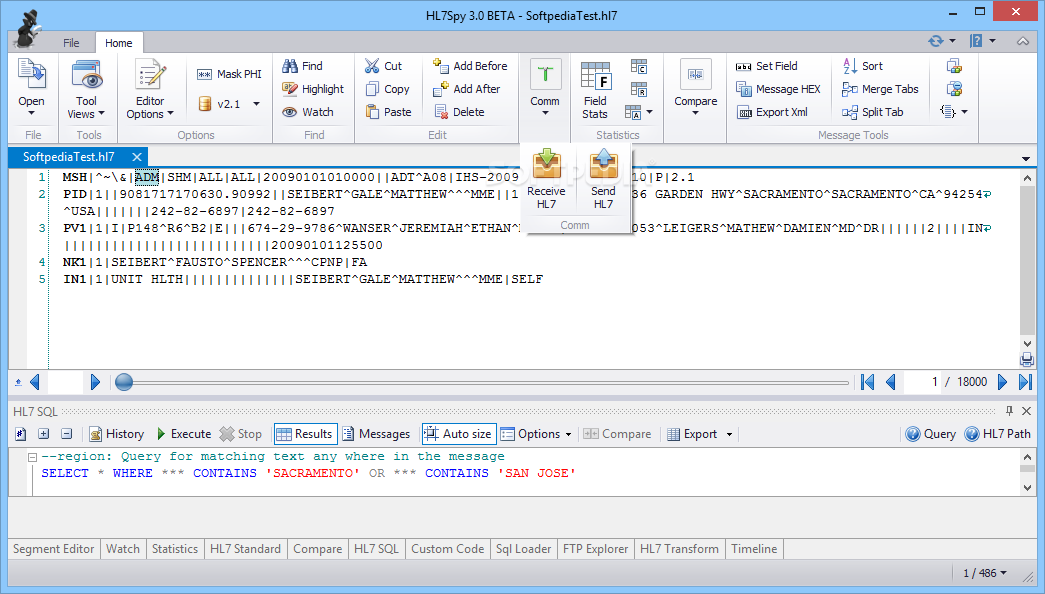Click Receive HL7 in Comm popup
This screenshot has width=1045, height=594.
pyautogui.click(x=546, y=179)
